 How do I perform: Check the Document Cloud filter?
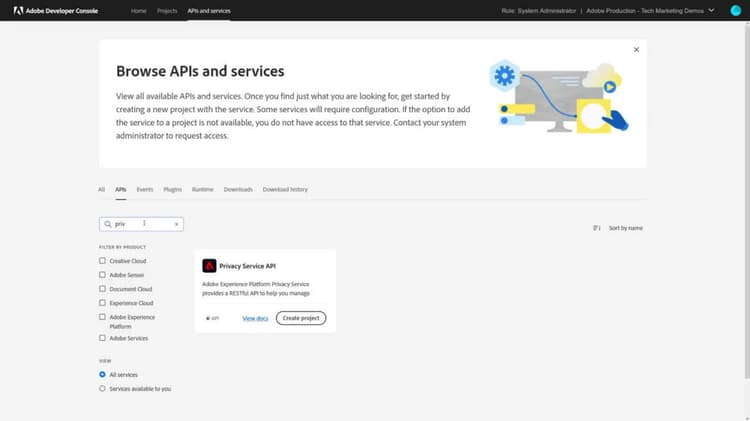click(102, 288)
